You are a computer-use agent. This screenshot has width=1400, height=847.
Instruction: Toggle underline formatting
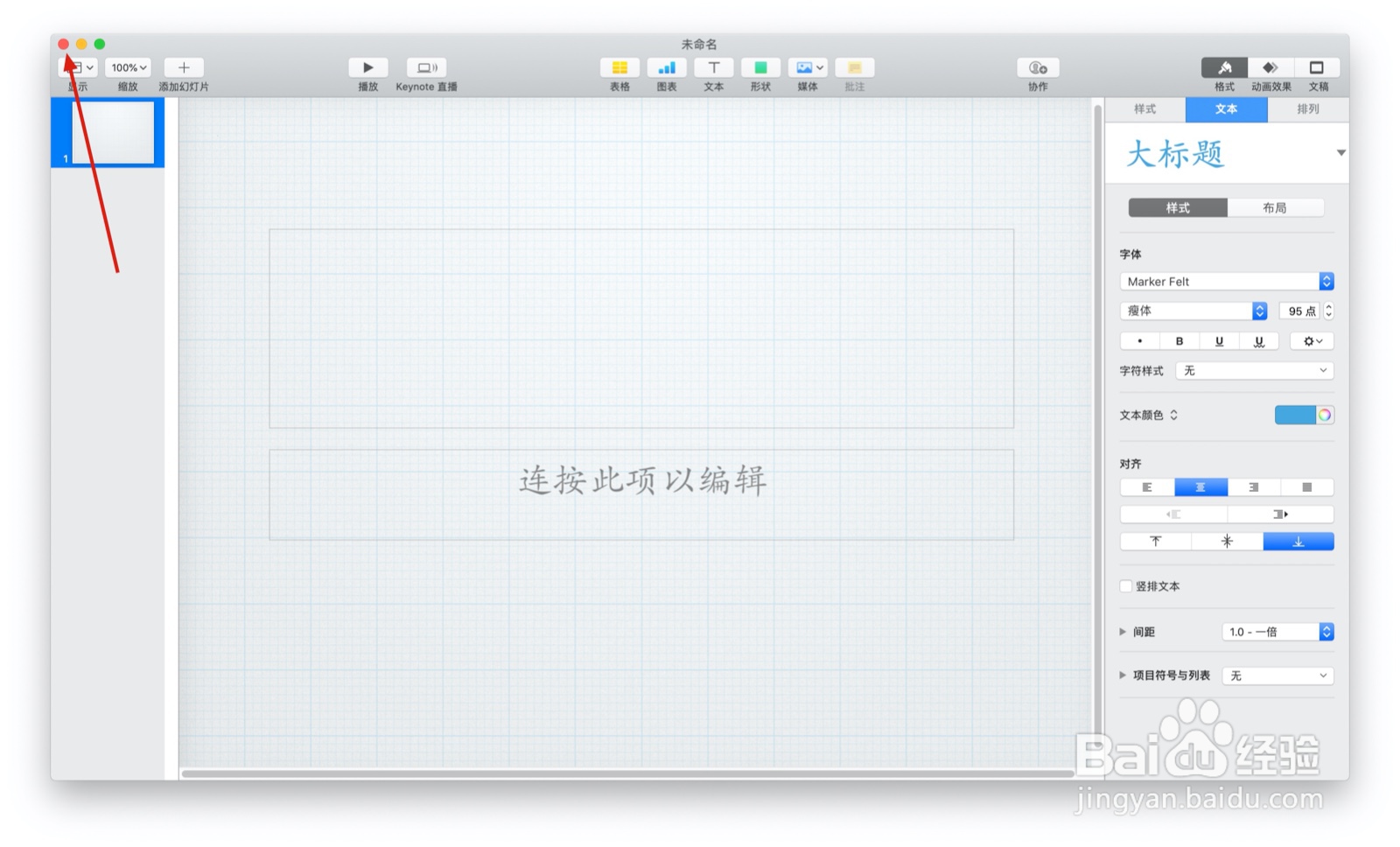click(1219, 341)
